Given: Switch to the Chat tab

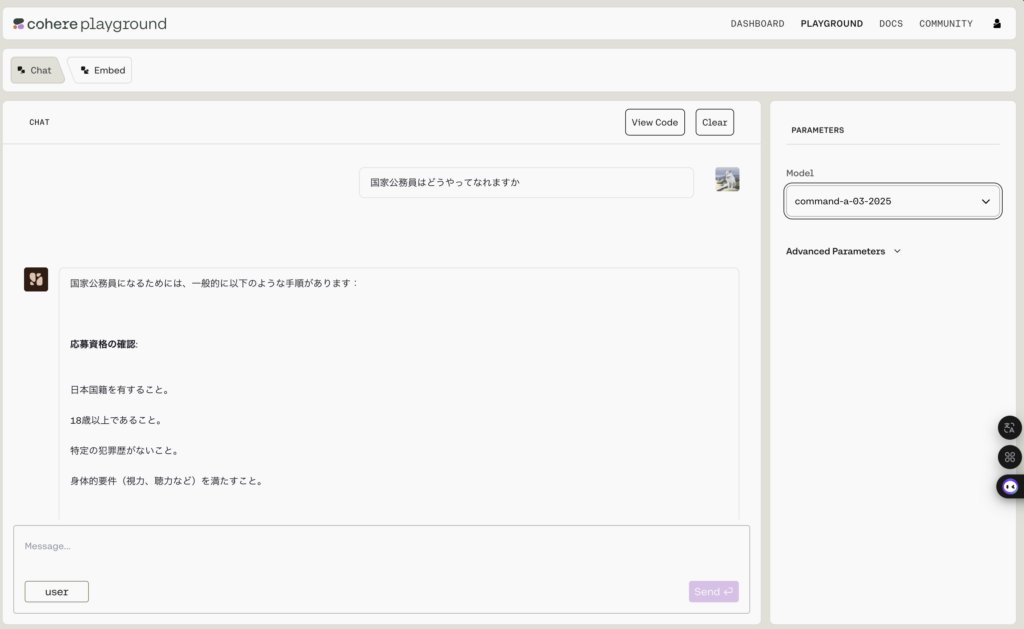Looking at the screenshot, I should click(35, 70).
